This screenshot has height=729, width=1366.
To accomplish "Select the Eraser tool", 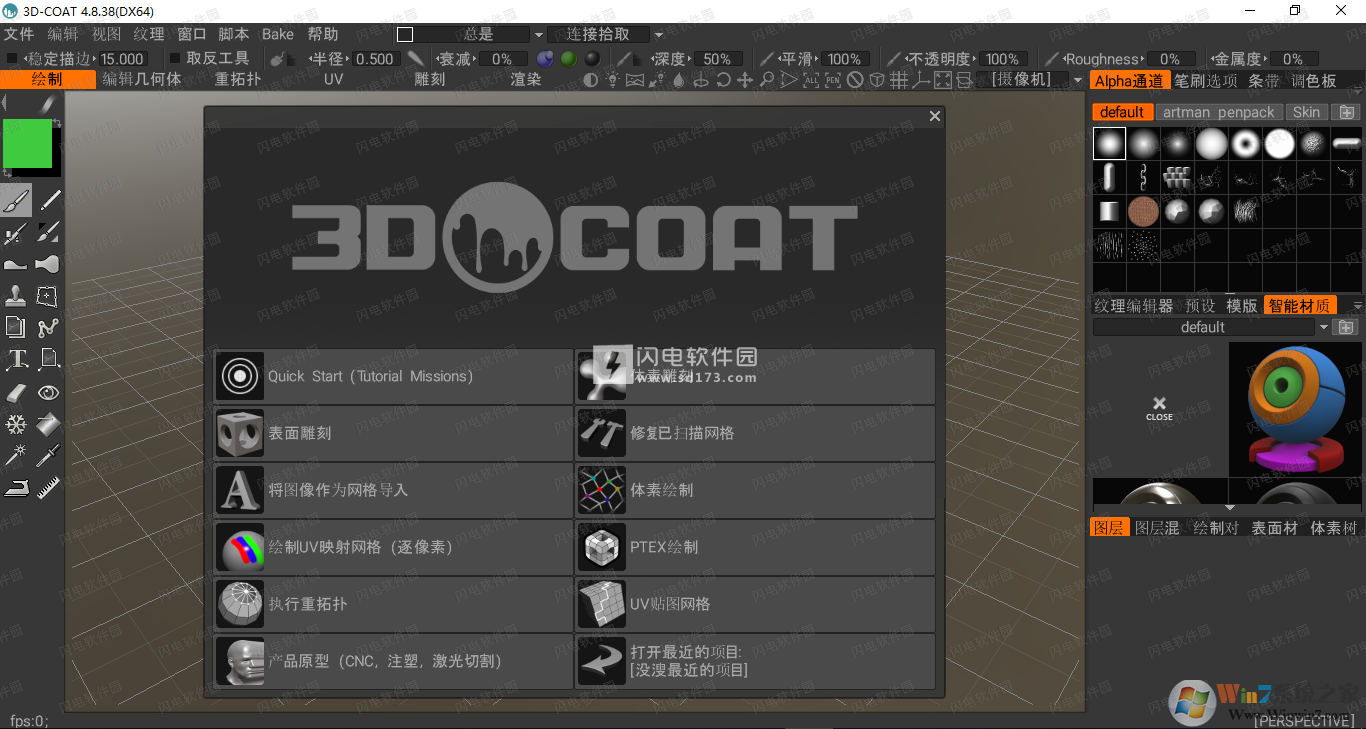I will [16, 392].
